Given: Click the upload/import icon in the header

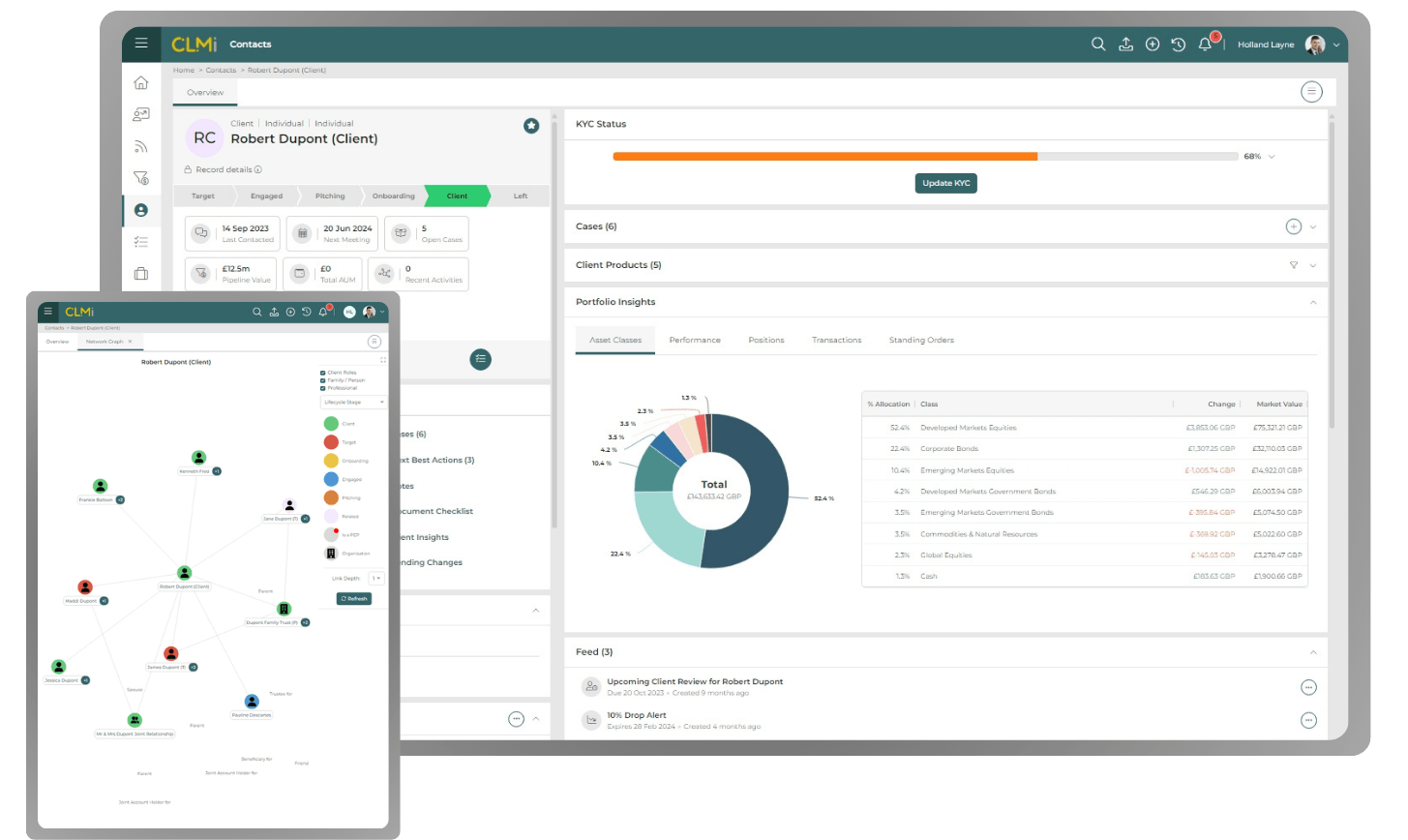Looking at the screenshot, I should click(1125, 44).
